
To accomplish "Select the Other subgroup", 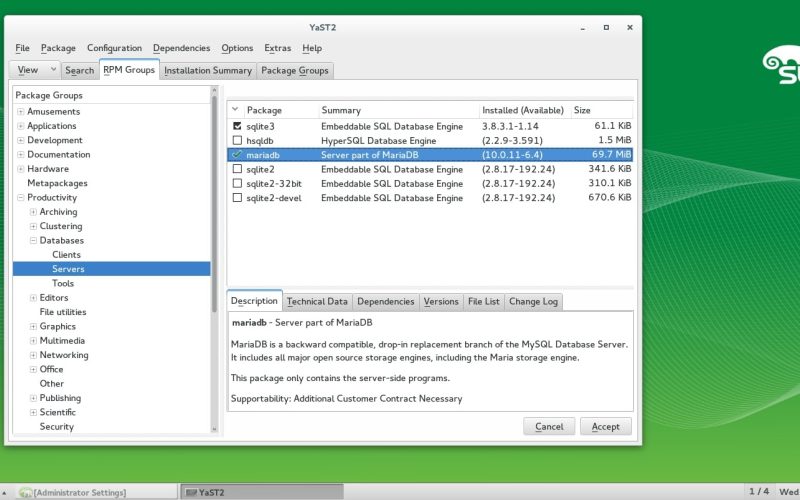I will point(52,383).
